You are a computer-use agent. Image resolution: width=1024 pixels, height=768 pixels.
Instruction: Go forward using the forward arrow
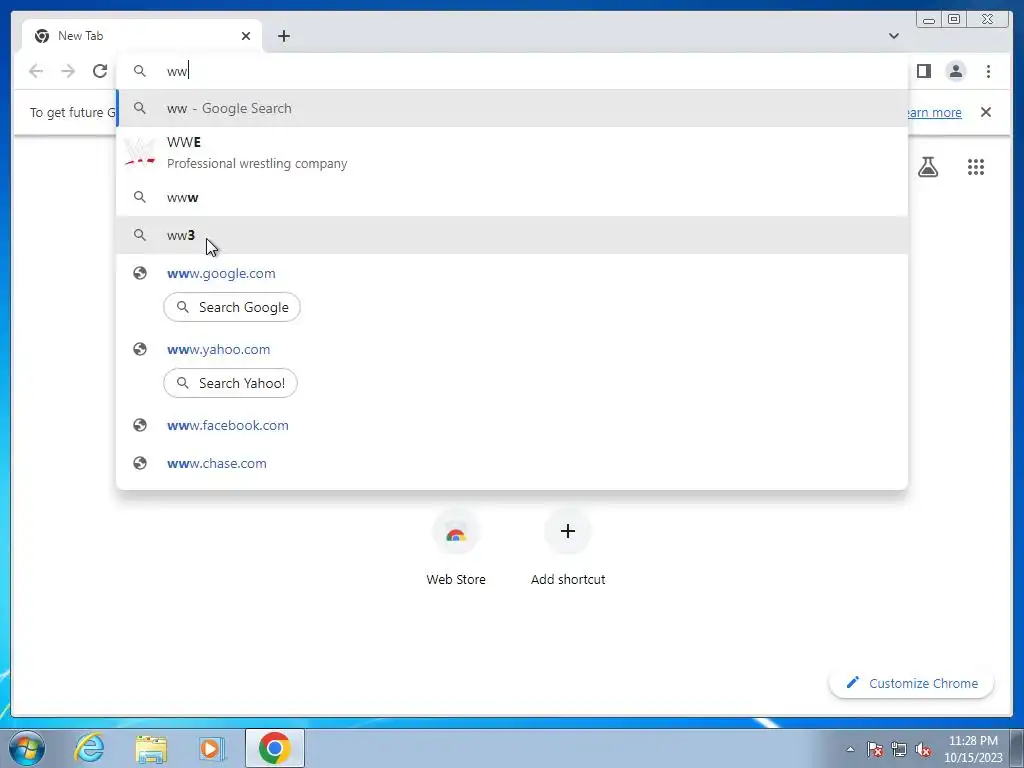click(68, 71)
